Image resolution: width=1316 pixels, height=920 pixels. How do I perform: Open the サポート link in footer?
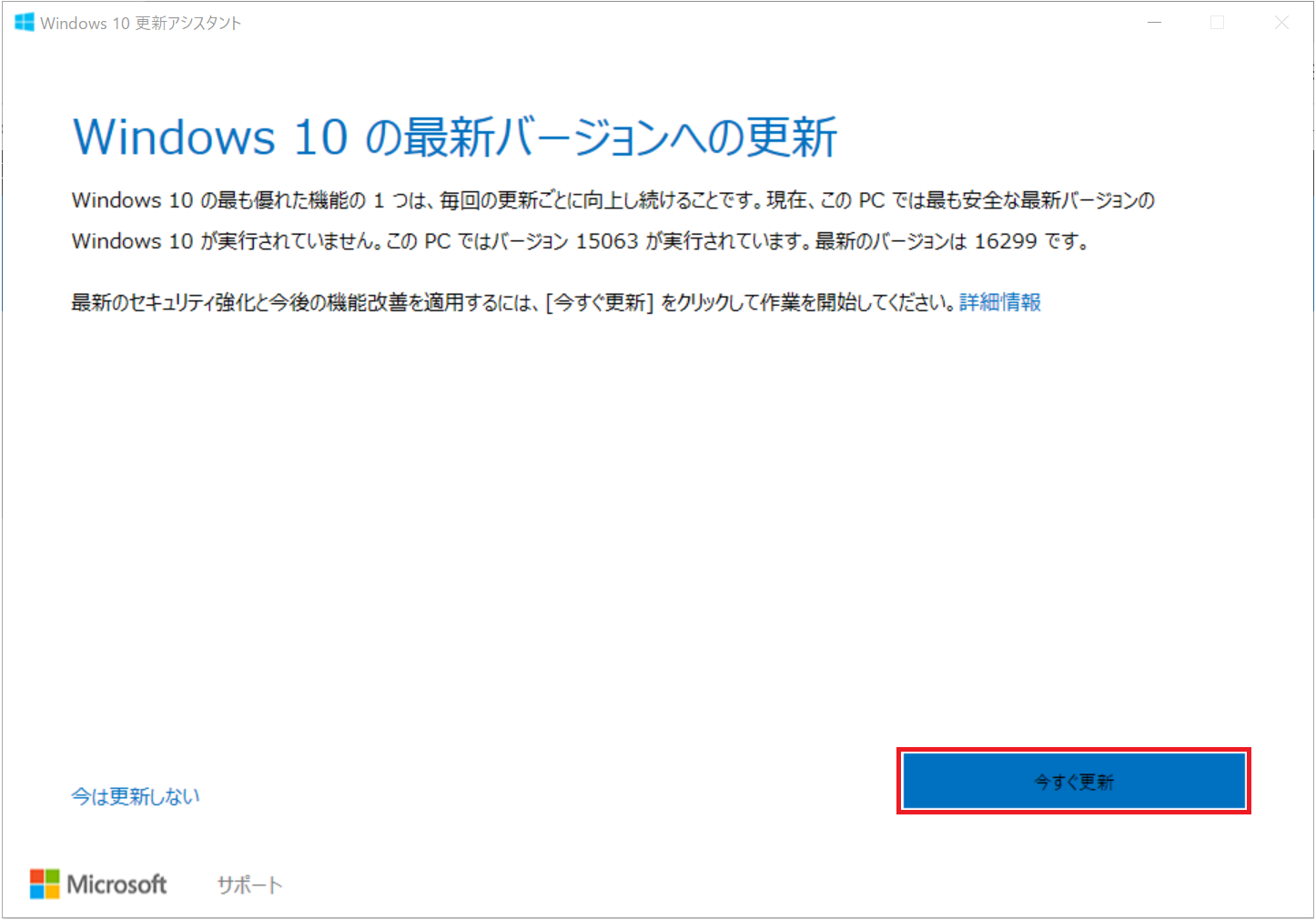[249, 885]
